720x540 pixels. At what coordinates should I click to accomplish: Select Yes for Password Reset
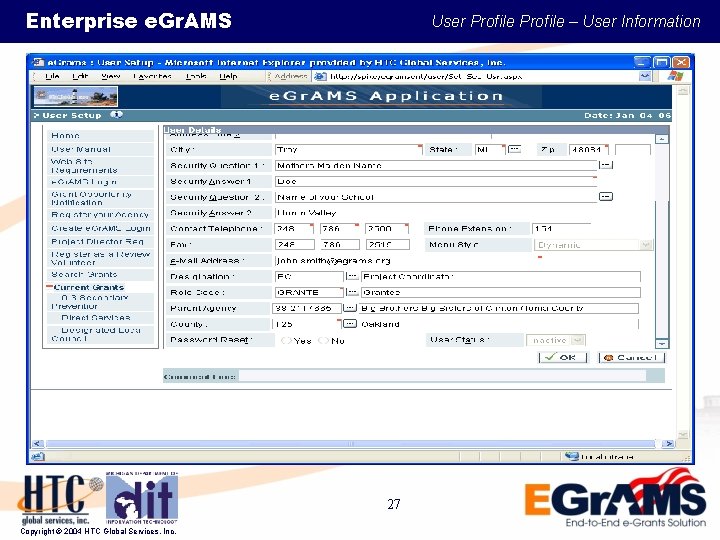[286, 341]
